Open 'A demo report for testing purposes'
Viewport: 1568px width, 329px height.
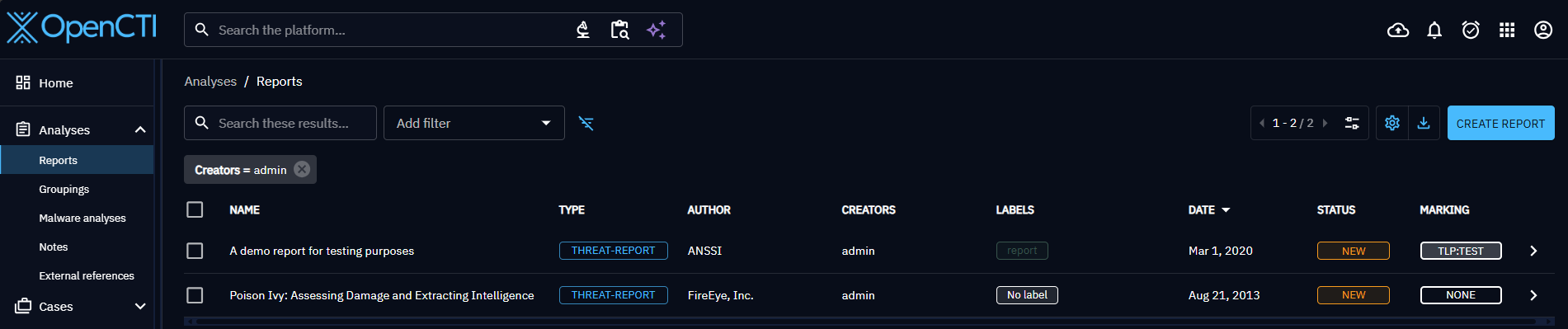click(322, 251)
